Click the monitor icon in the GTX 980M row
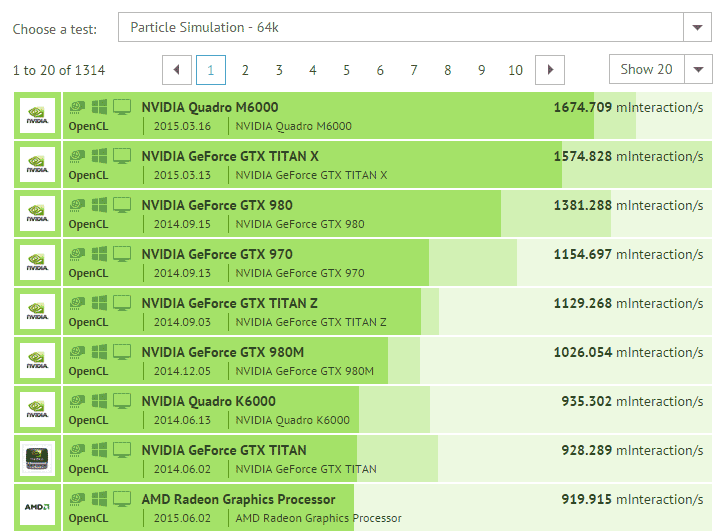Screen dimensions: 724x531 (122, 352)
